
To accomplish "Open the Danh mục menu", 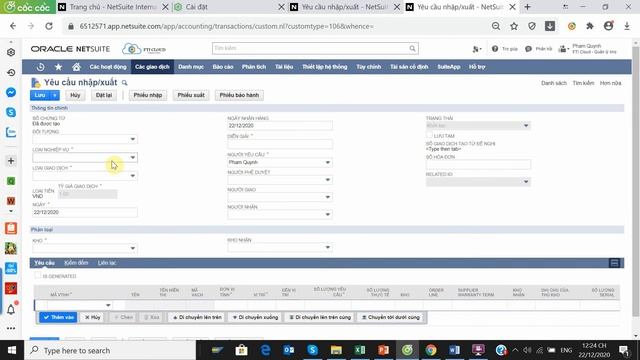I will (x=191, y=67).
